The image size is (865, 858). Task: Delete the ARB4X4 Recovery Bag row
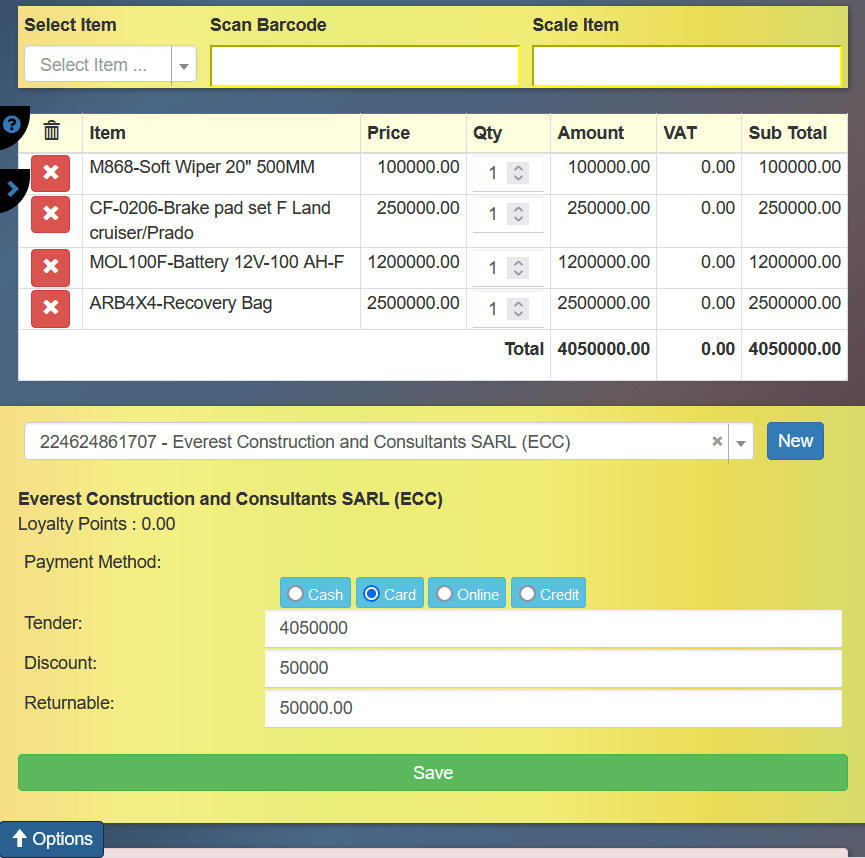(x=50, y=309)
